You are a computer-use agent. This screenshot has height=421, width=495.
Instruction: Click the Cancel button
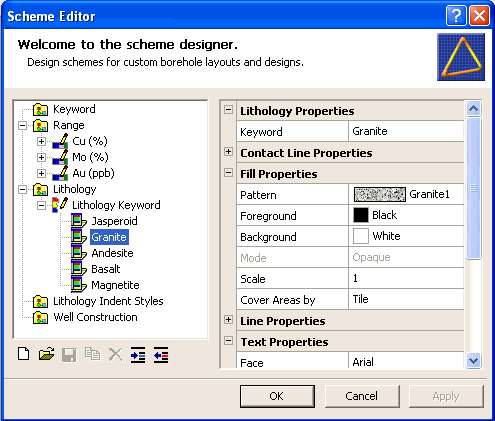coord(362,396)
